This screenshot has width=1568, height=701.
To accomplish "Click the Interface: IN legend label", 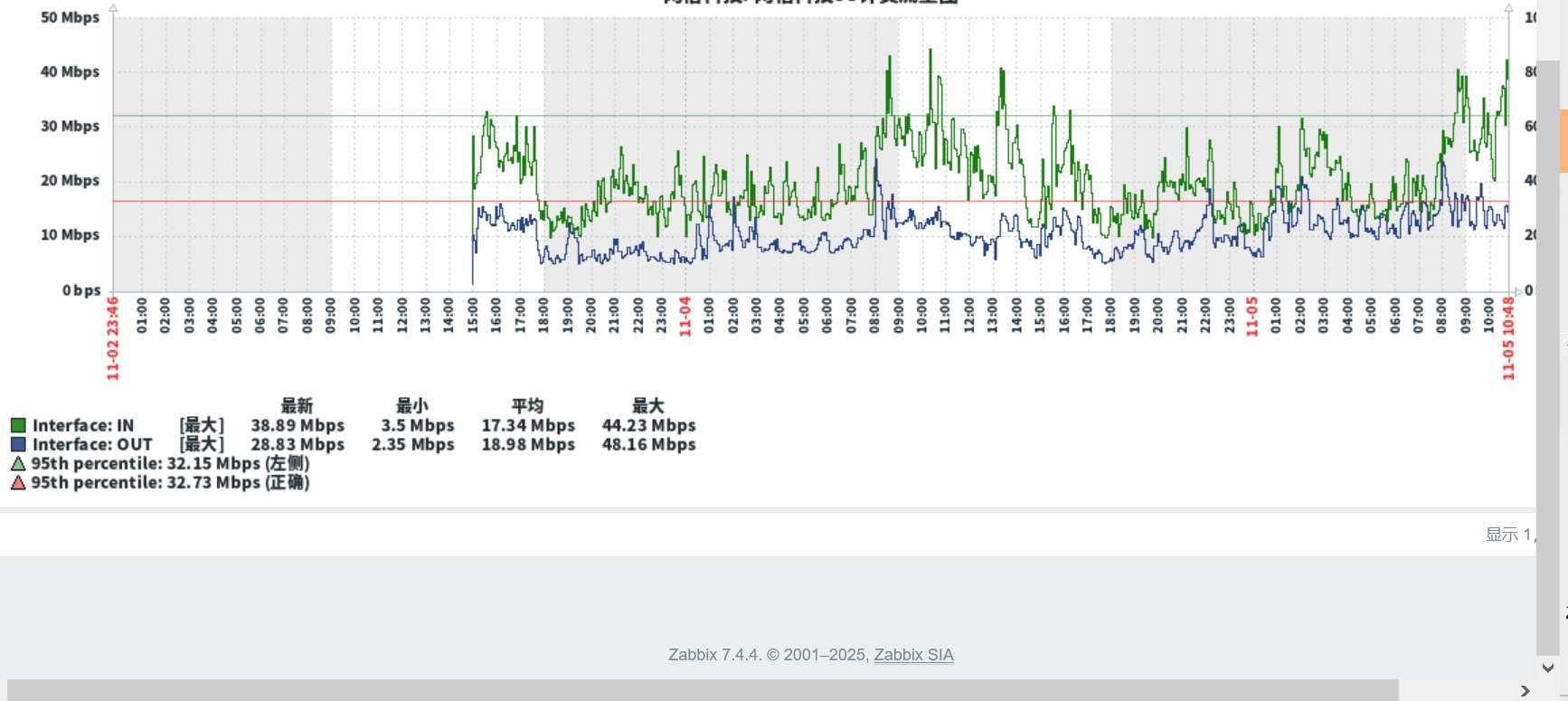I will 83,425.
